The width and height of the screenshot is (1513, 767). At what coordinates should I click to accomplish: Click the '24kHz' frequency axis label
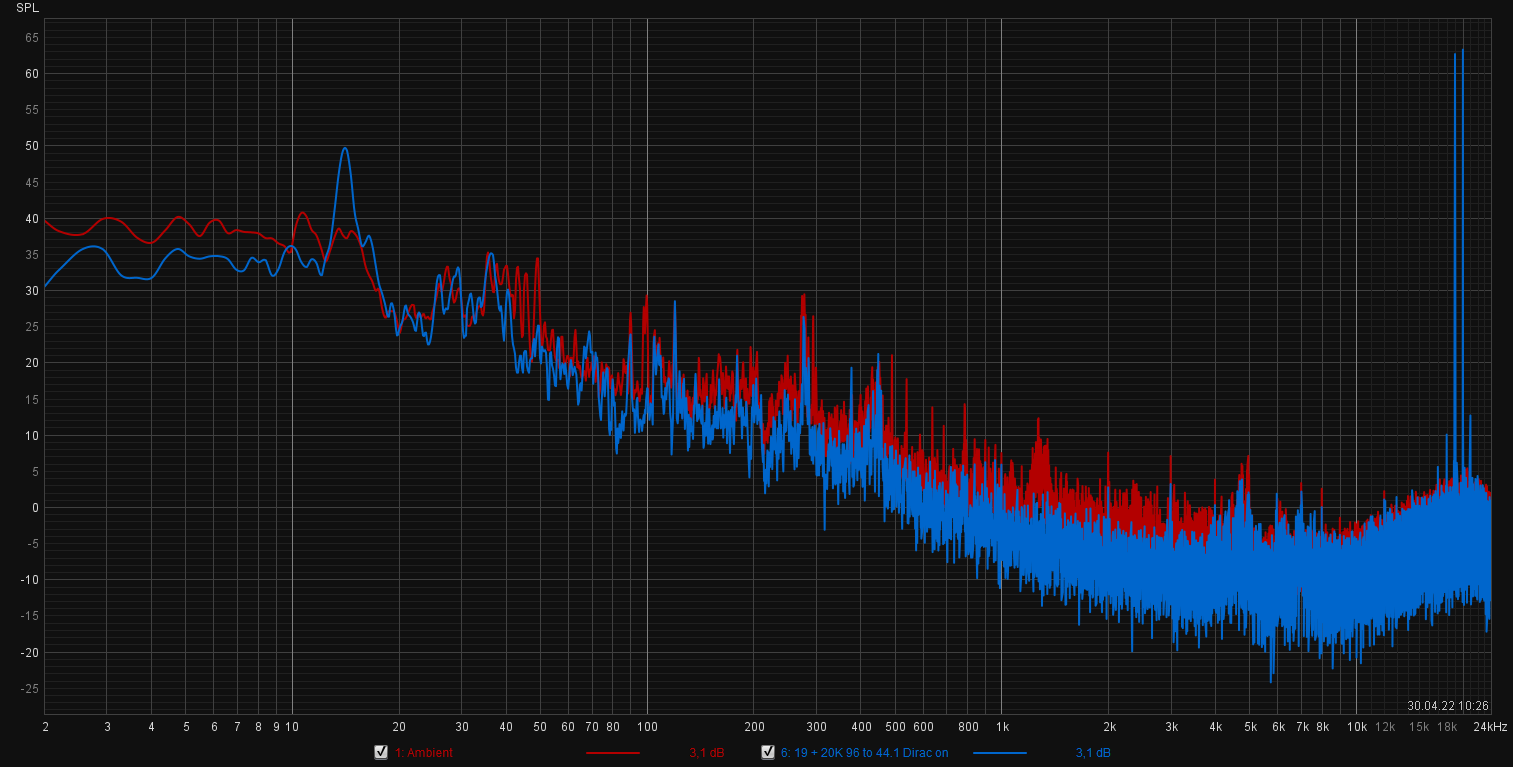1489,726
